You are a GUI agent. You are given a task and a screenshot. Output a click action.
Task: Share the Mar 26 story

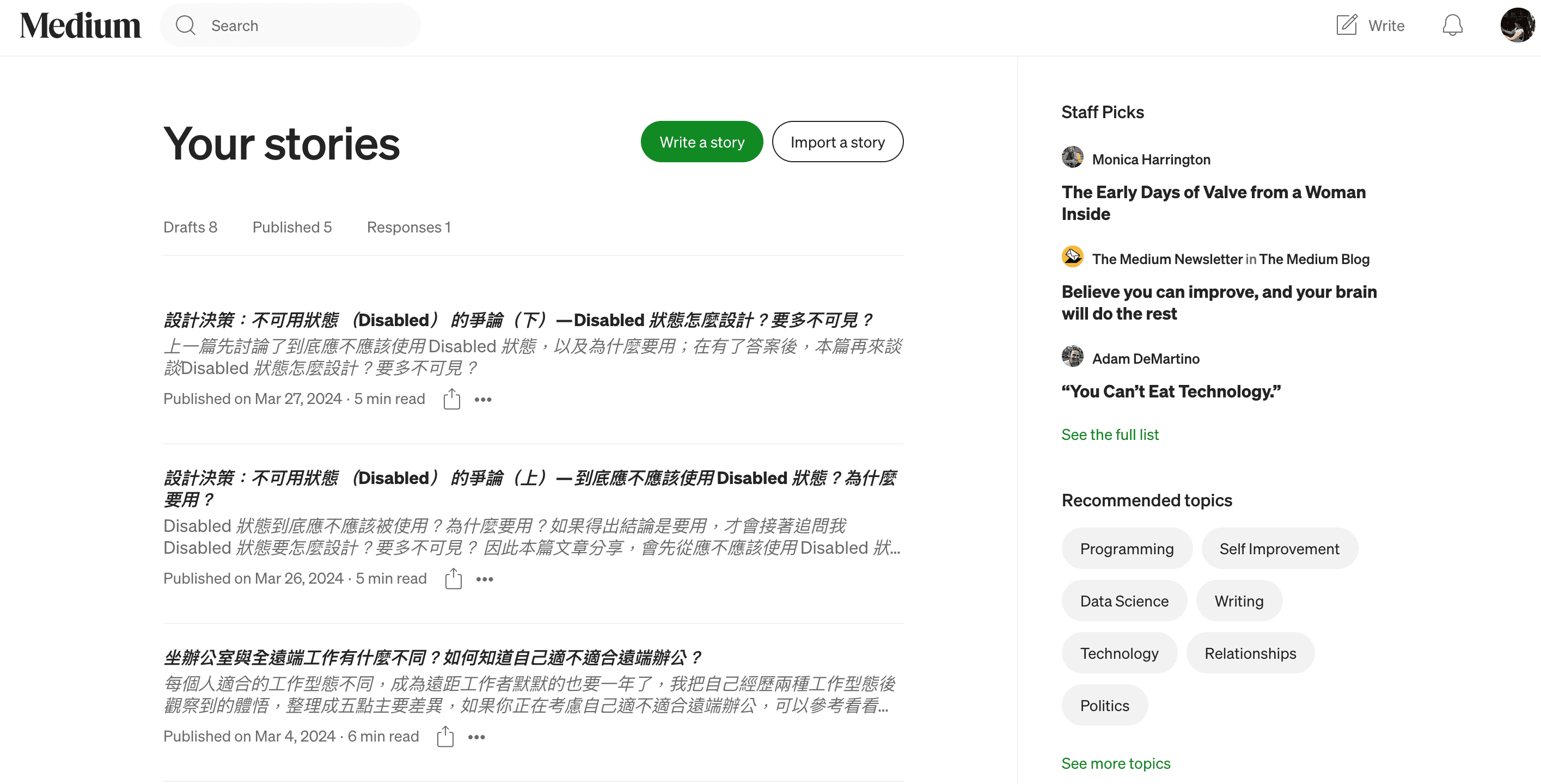[454, 578]
